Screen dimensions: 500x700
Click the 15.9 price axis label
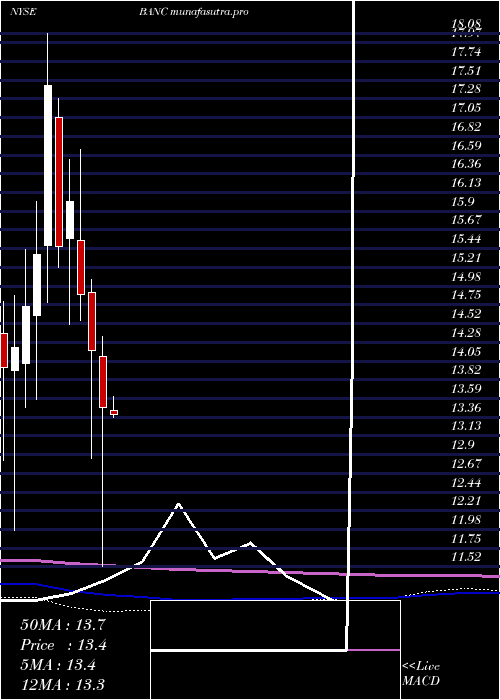[462, 202]
